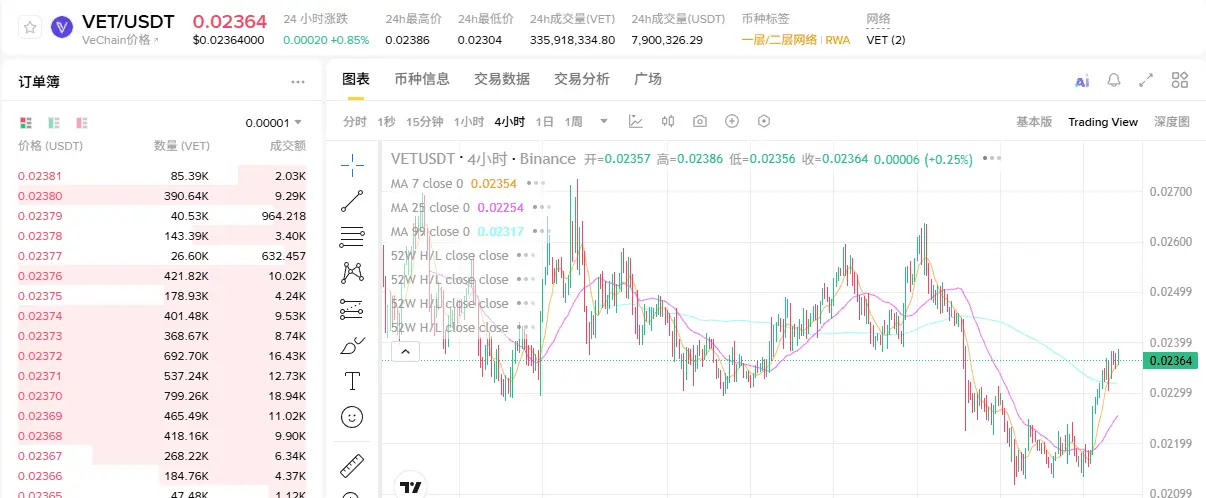Select the text annotation tool
The width and height of the screenshot is (1206, 498).
tap(352, 381)
